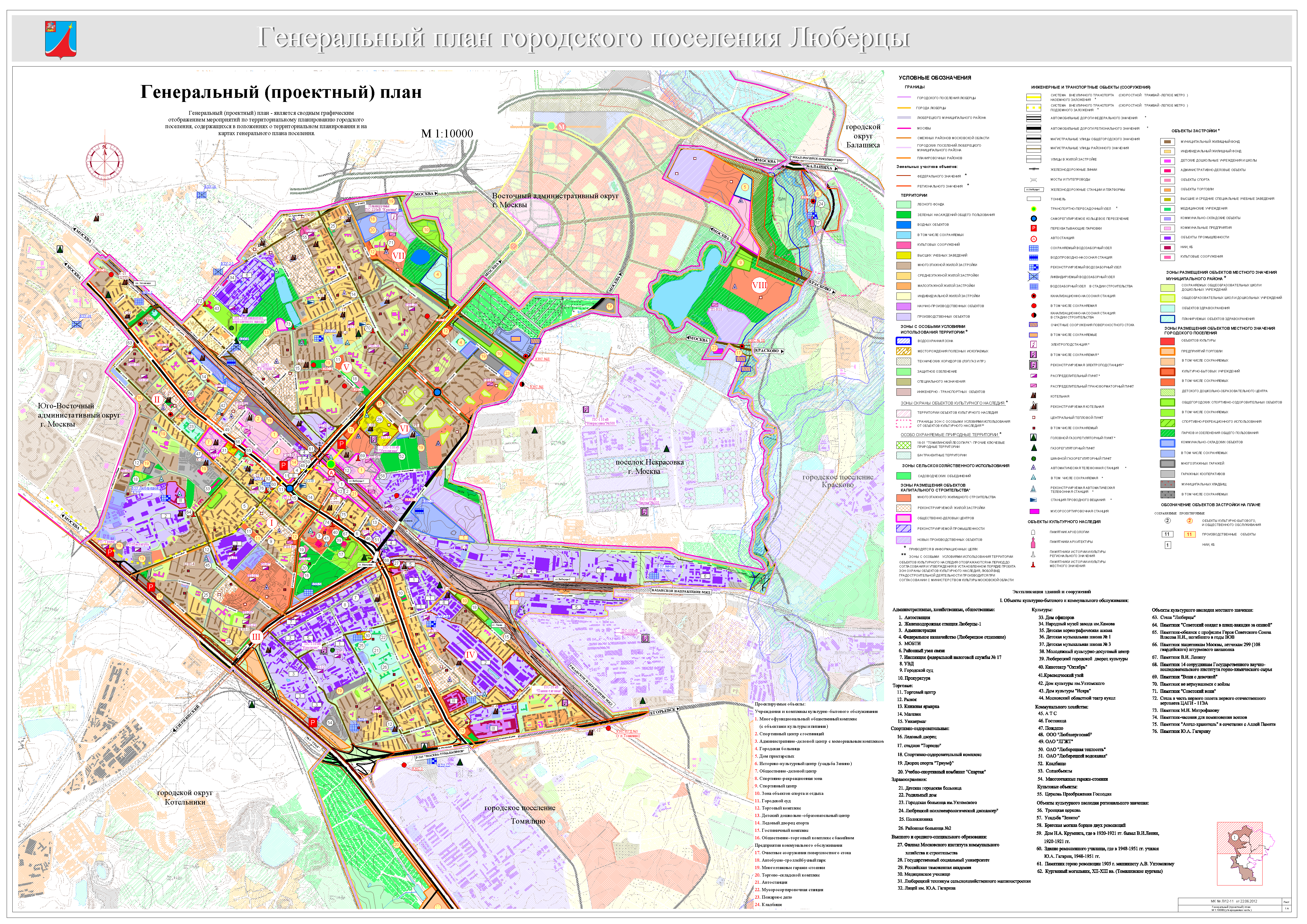Click the Автоматическая телефонная станция triangle icon

coord(1033,468)
